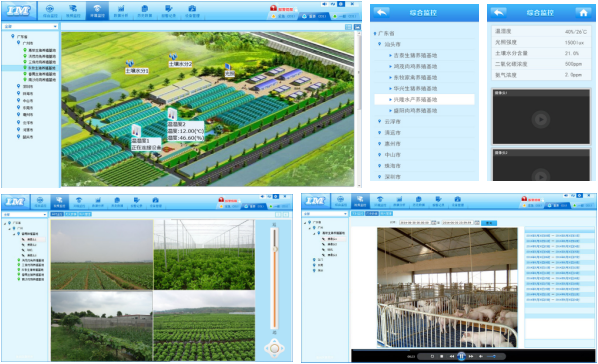598x364 pixels.
Task: Play the first camera preview in mobile panel
Action: pos(540,119)
